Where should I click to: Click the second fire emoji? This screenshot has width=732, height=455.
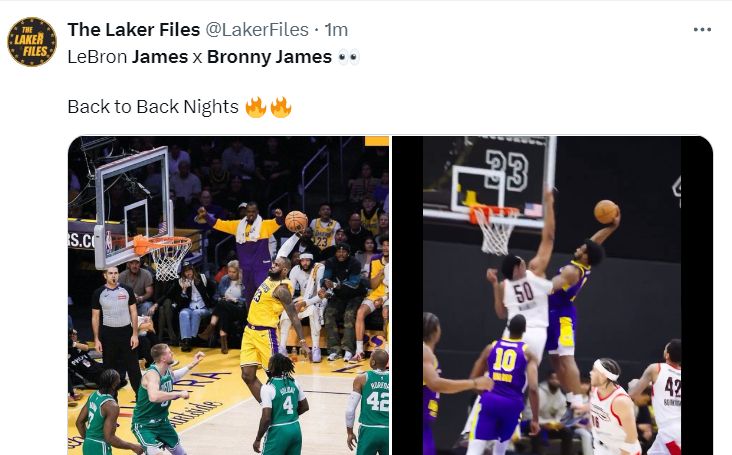pyautogui.click(x=281, y=107)
